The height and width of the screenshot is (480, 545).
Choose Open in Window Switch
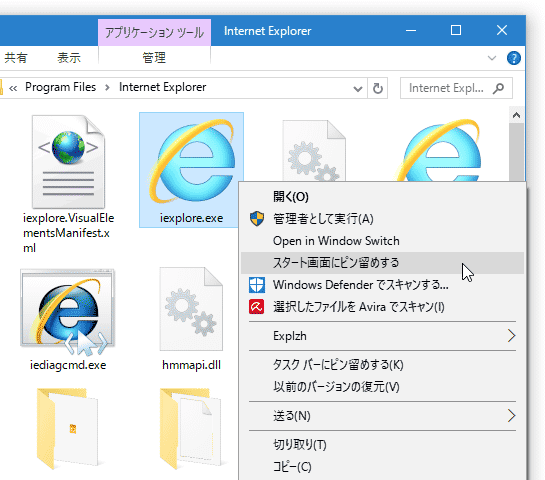point(382,241)
